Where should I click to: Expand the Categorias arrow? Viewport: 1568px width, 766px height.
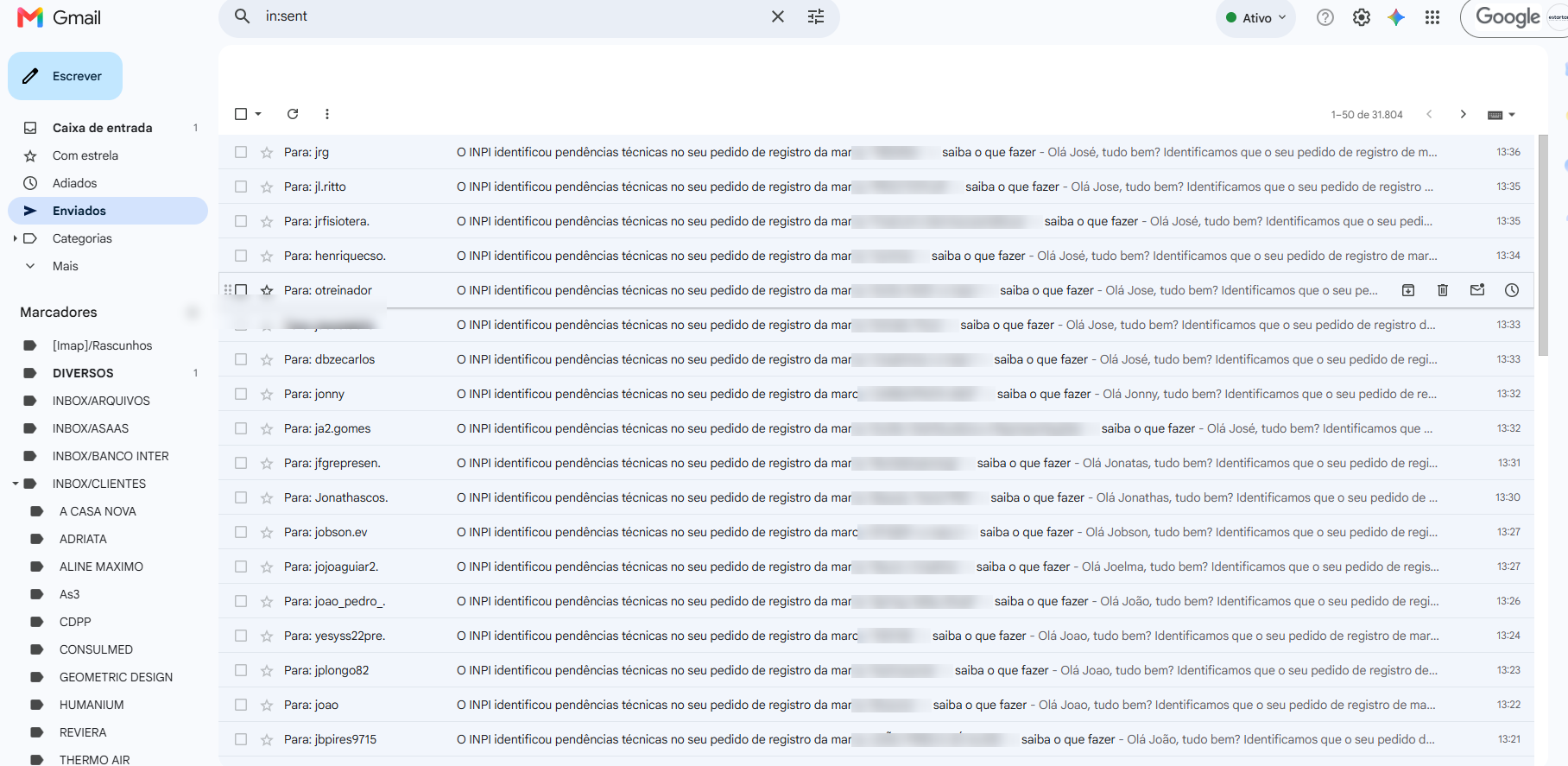click(15, 238)
